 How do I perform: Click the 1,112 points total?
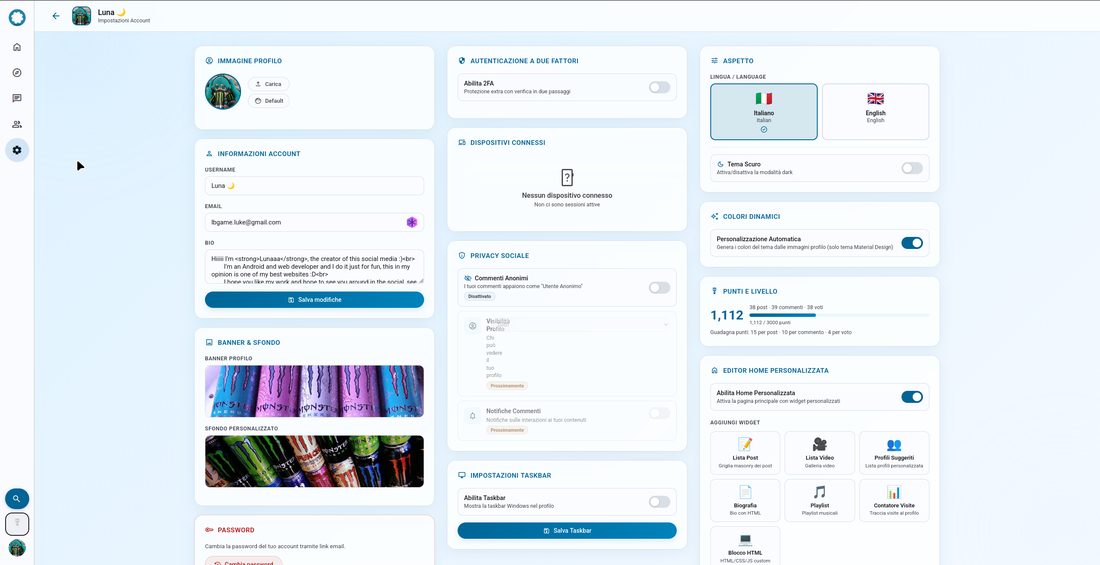[727, 316]
